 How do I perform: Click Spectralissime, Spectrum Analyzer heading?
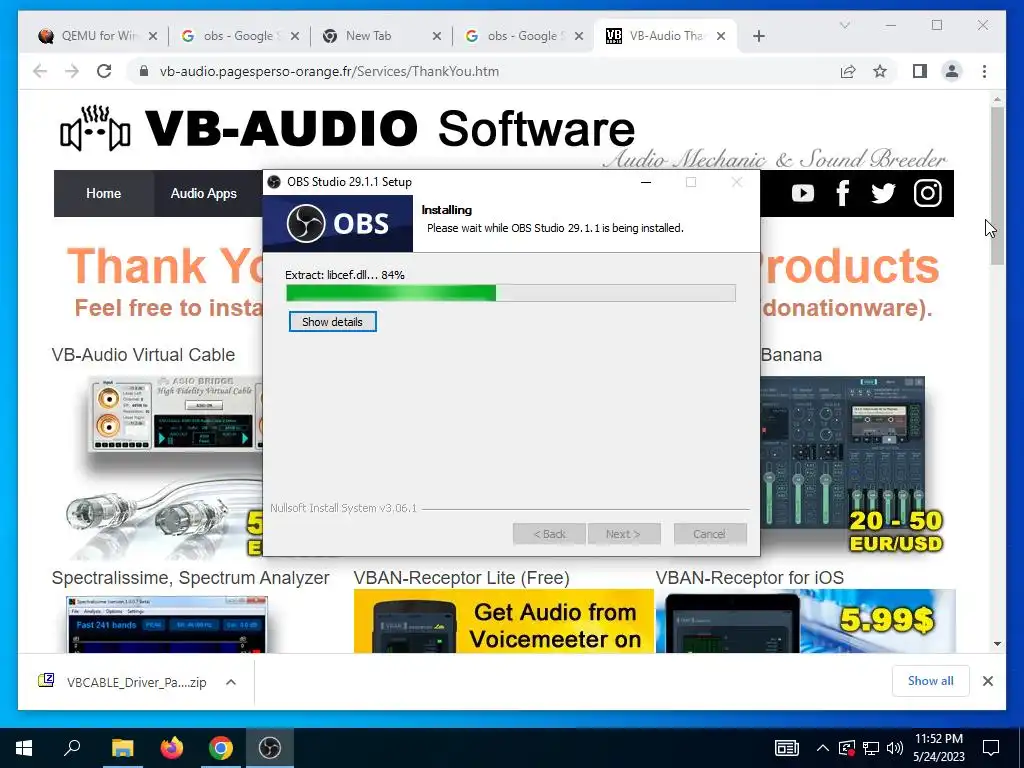coord(190,578)
